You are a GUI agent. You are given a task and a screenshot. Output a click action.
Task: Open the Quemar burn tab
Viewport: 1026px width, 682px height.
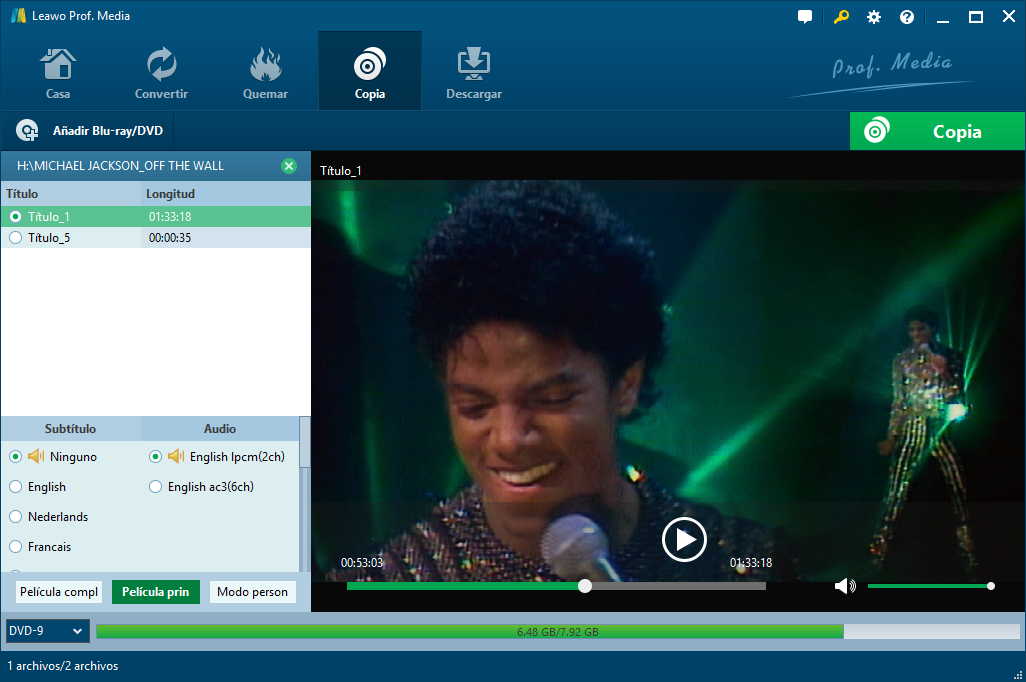(x=265, y=72)
